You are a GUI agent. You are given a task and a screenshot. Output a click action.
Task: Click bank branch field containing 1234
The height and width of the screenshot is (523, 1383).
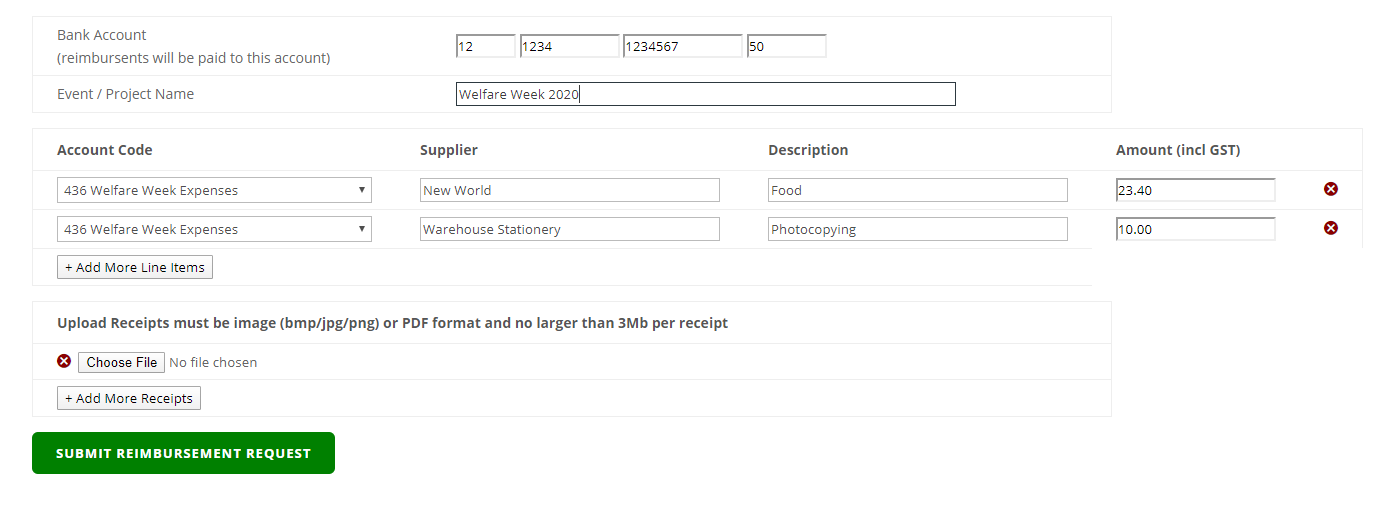[569, 46]
